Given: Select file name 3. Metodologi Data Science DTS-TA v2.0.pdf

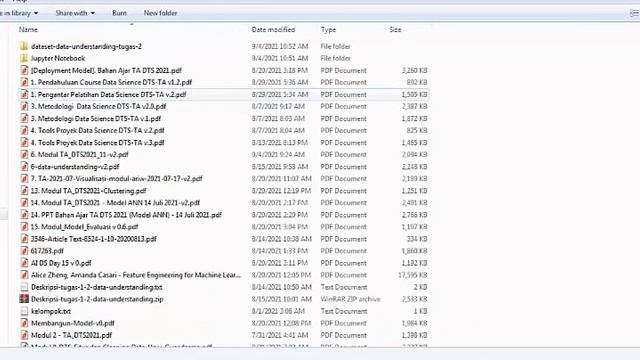Looking at the screenshot, I should click(x=98, y=107).
